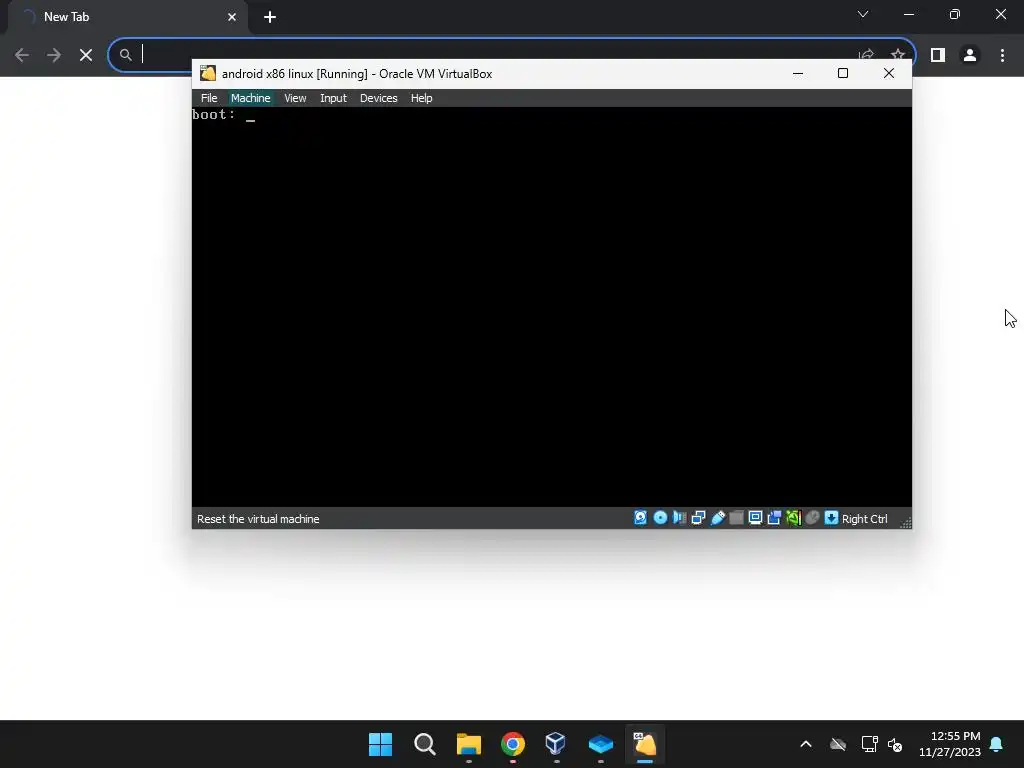Screen dimensions: 1024x768
Task: Open the Input menu in VirtualBox
Action: tap(333, 98)
